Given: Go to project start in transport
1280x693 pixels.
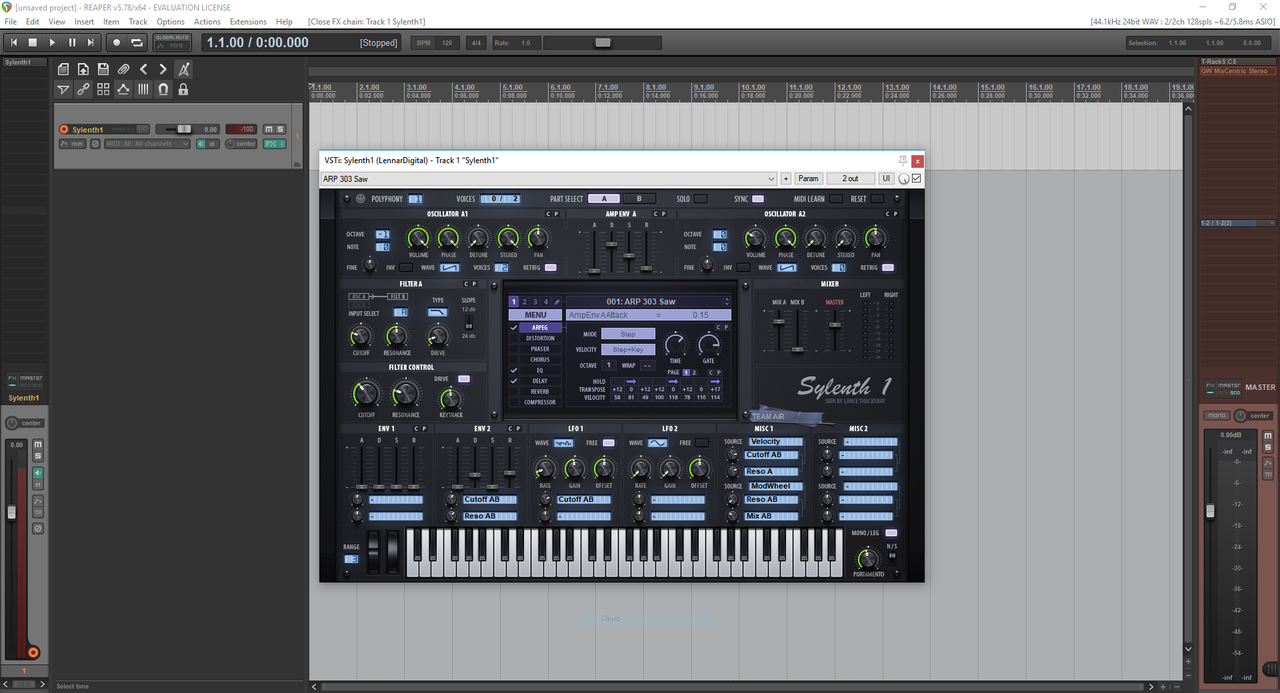Looking at the screenshot, I should pos(14,42).
